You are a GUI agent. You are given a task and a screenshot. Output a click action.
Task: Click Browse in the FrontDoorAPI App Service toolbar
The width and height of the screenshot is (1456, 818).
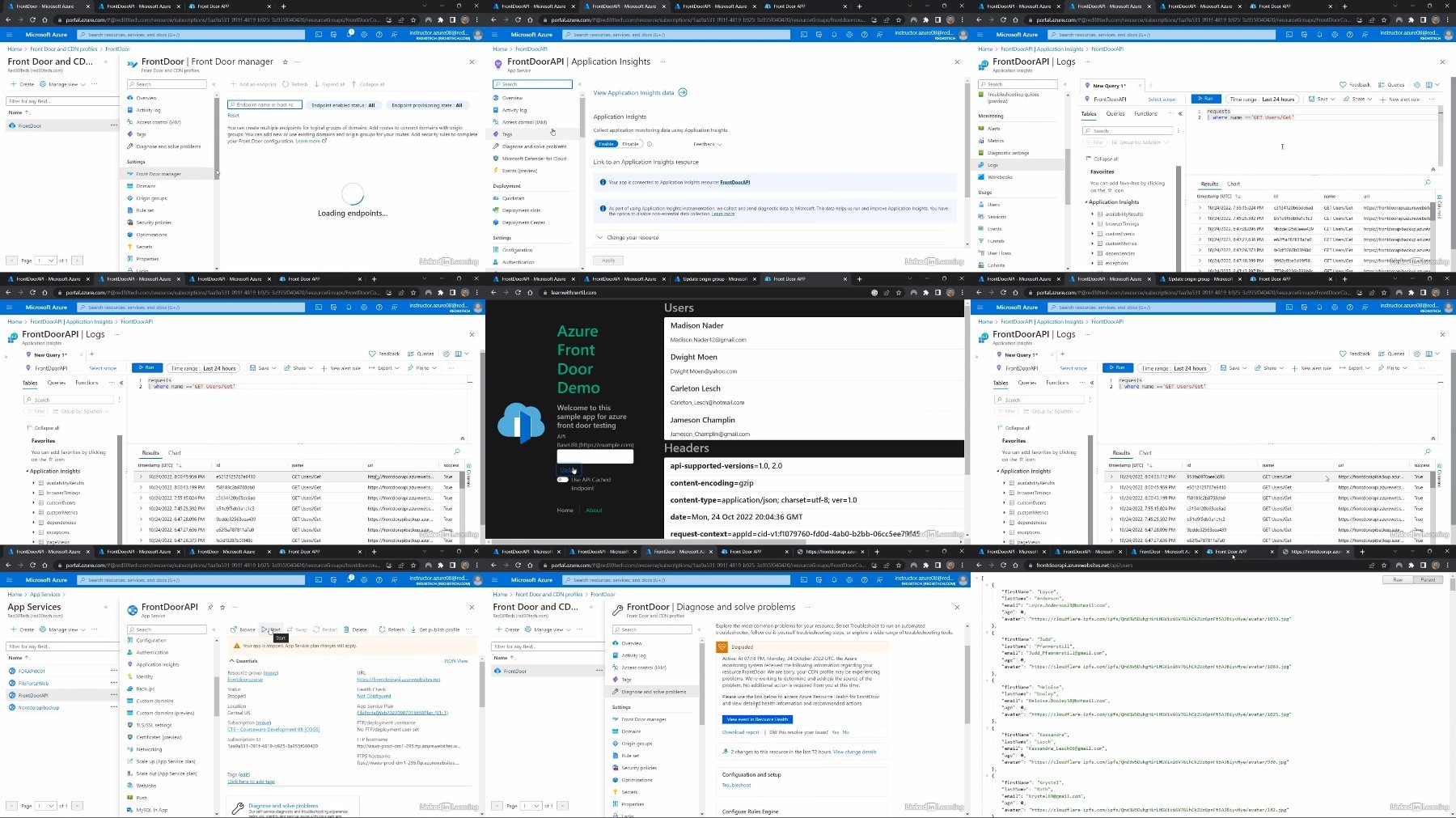coord(243,629)
